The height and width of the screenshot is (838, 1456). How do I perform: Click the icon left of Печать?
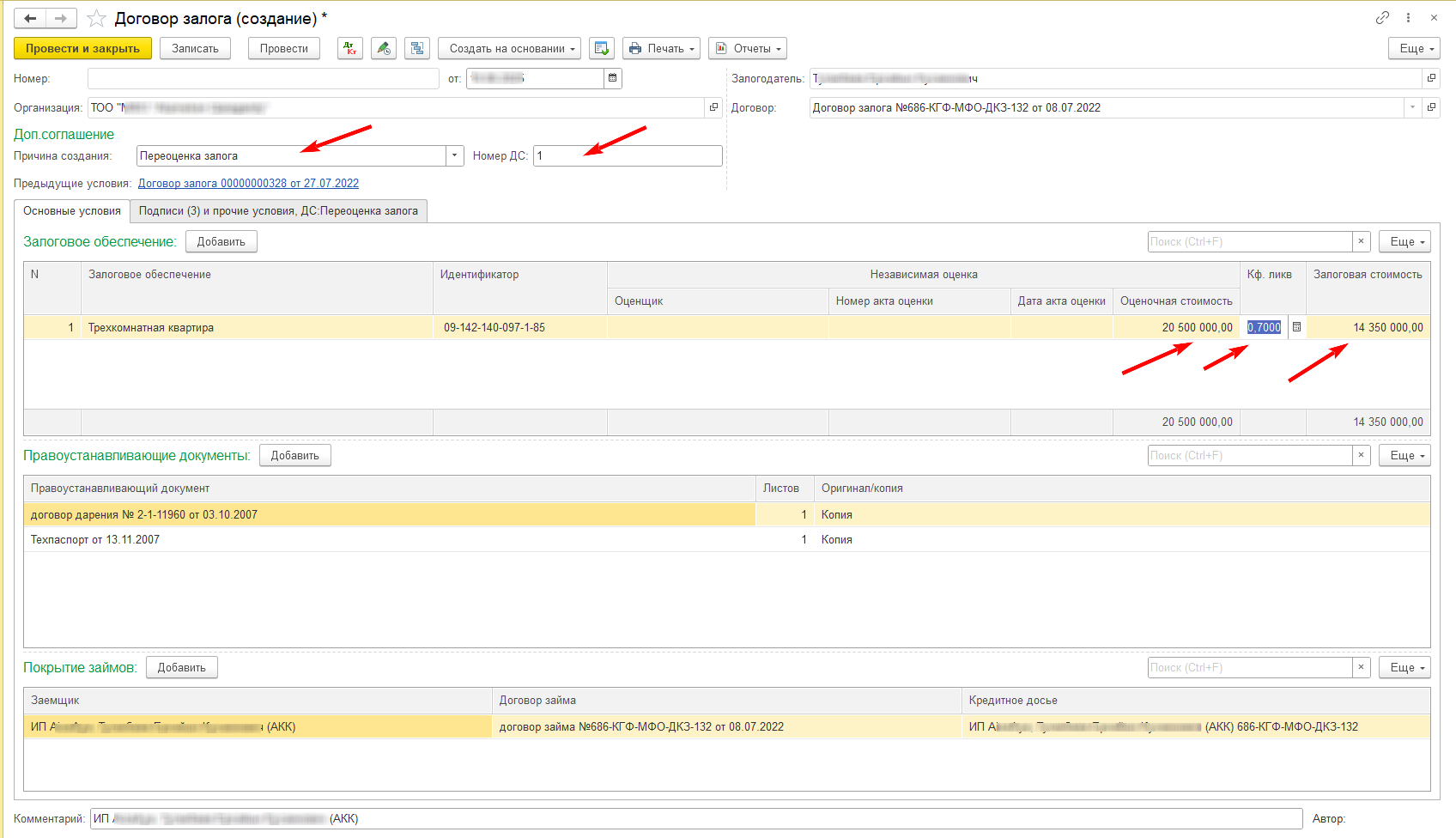[601, 48]
